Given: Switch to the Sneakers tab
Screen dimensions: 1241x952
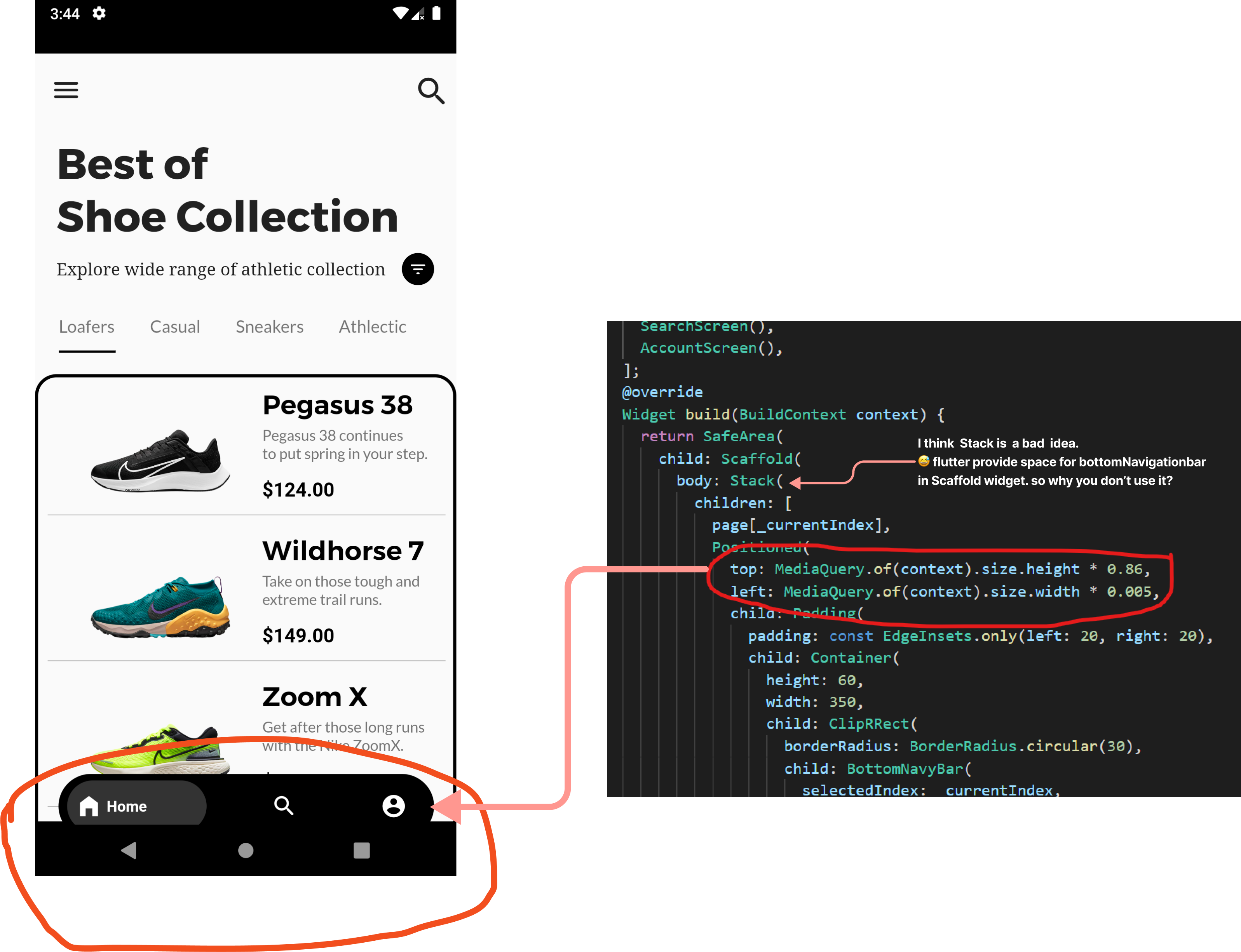Looking at the screenshot, I should [269, 326].
